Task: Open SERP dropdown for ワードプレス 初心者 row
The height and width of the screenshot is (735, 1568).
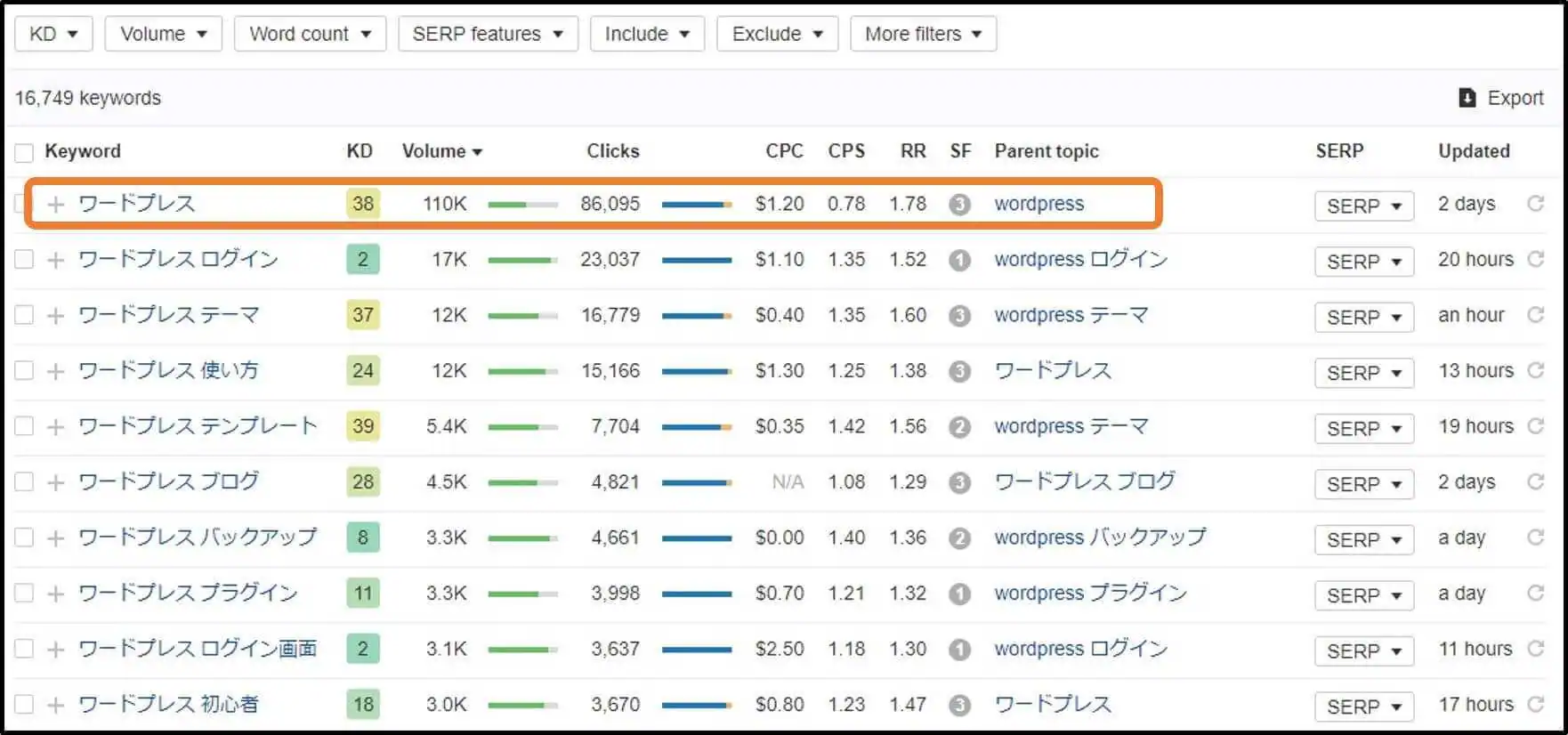Action: 1363,707
